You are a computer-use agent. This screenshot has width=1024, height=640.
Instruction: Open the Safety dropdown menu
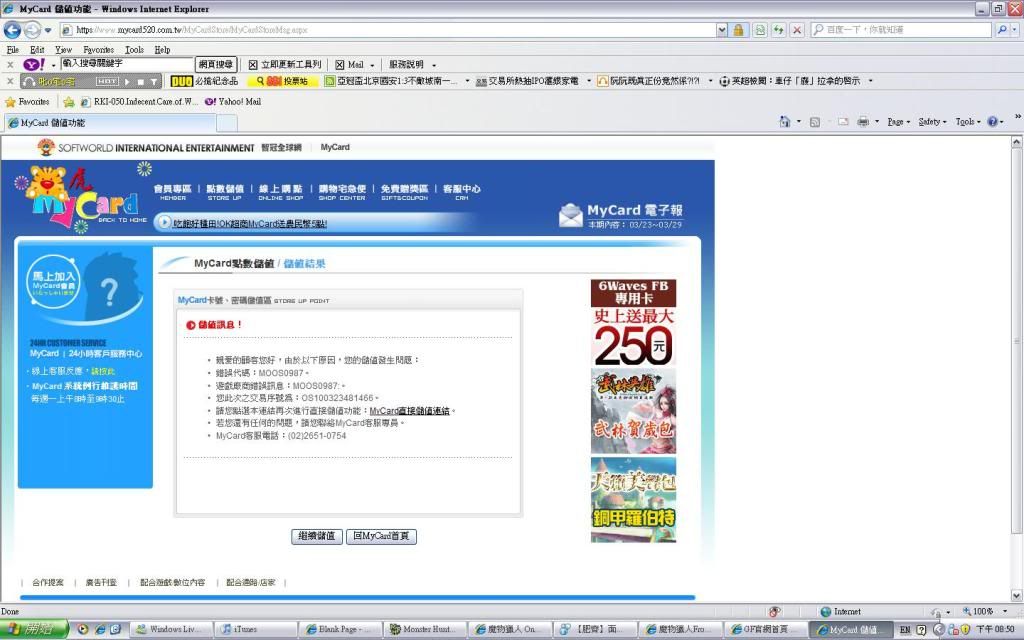932,122
